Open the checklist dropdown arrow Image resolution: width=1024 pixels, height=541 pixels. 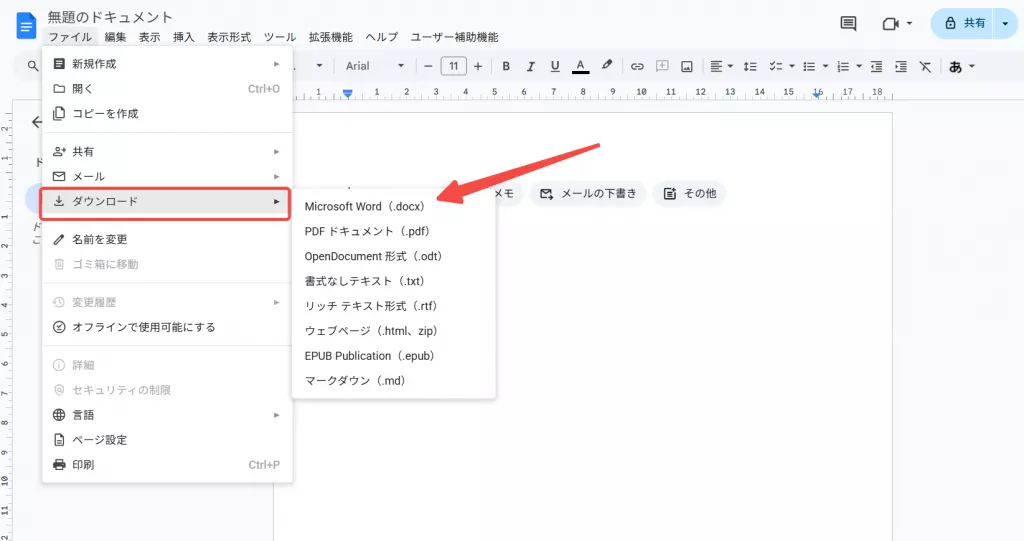(792, 66)
